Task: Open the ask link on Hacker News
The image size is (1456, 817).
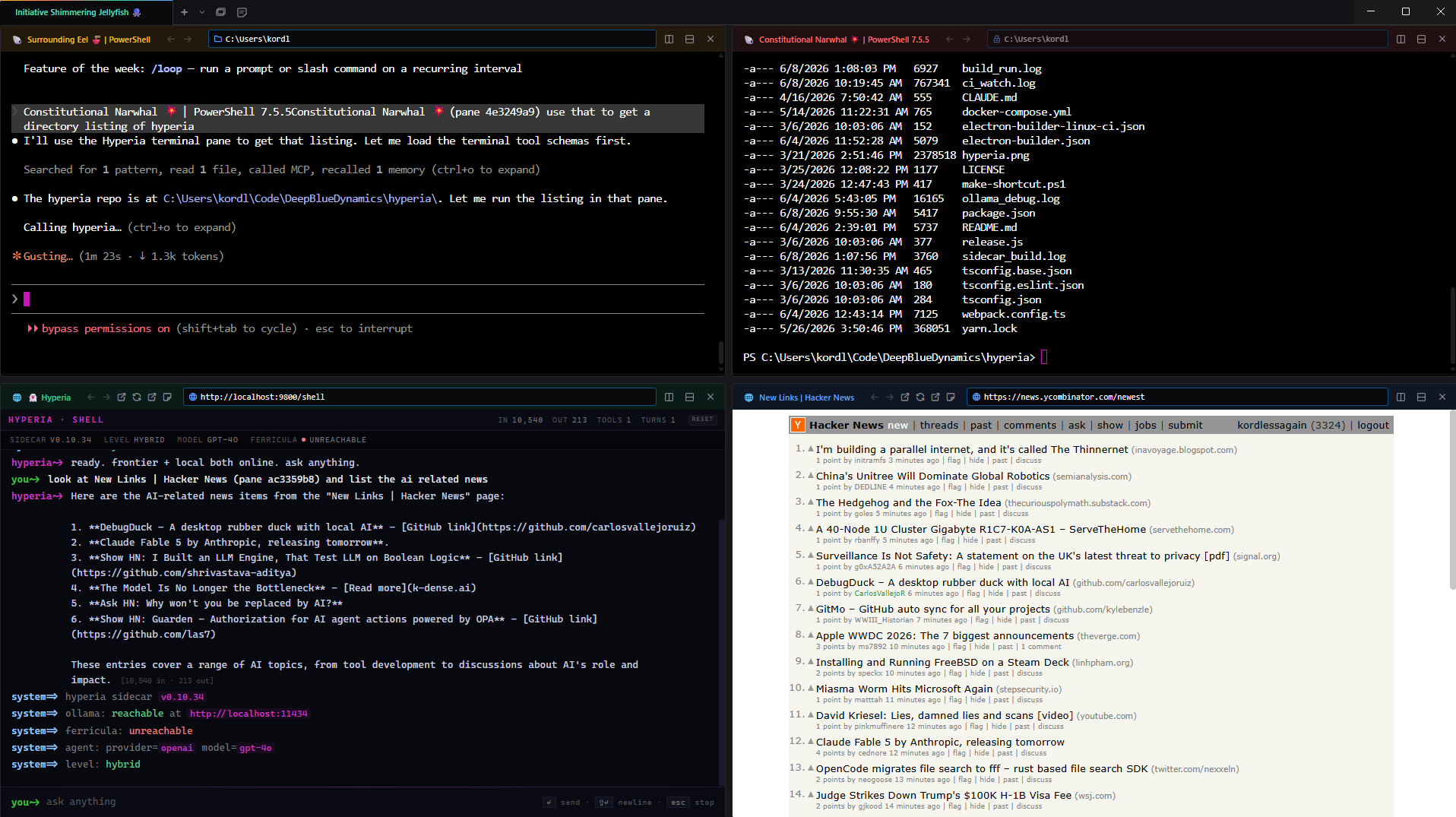Action: (x=1077, y=426)
